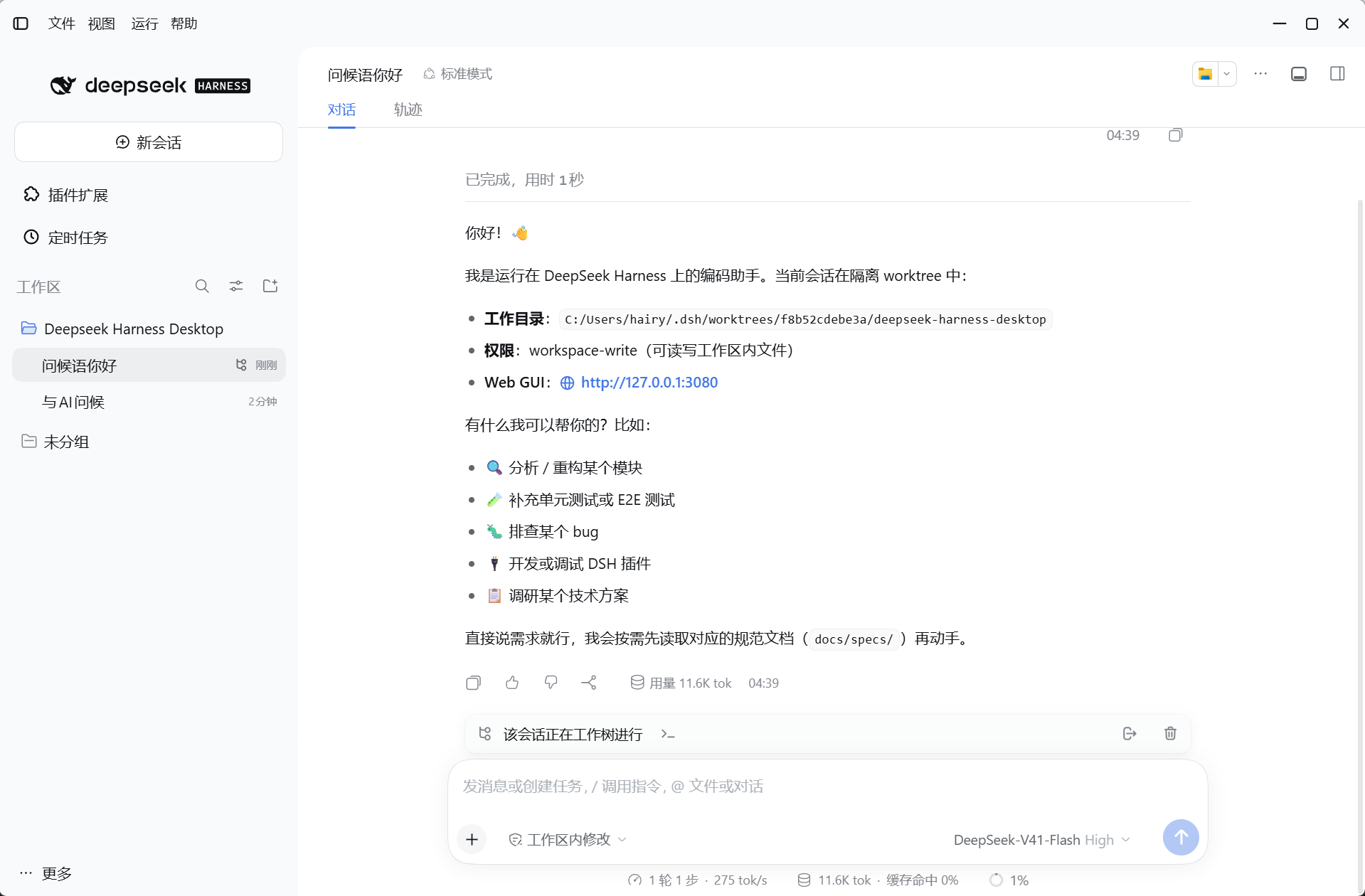Click the 1% context usage indicator
Image resolution: width=1365 pixels, height=896 pixels.
pyautogui.click(x=1009, y=880)
